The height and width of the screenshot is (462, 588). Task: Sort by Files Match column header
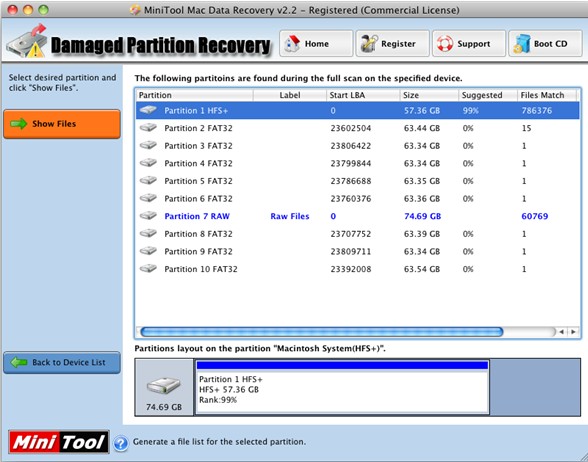547,95
